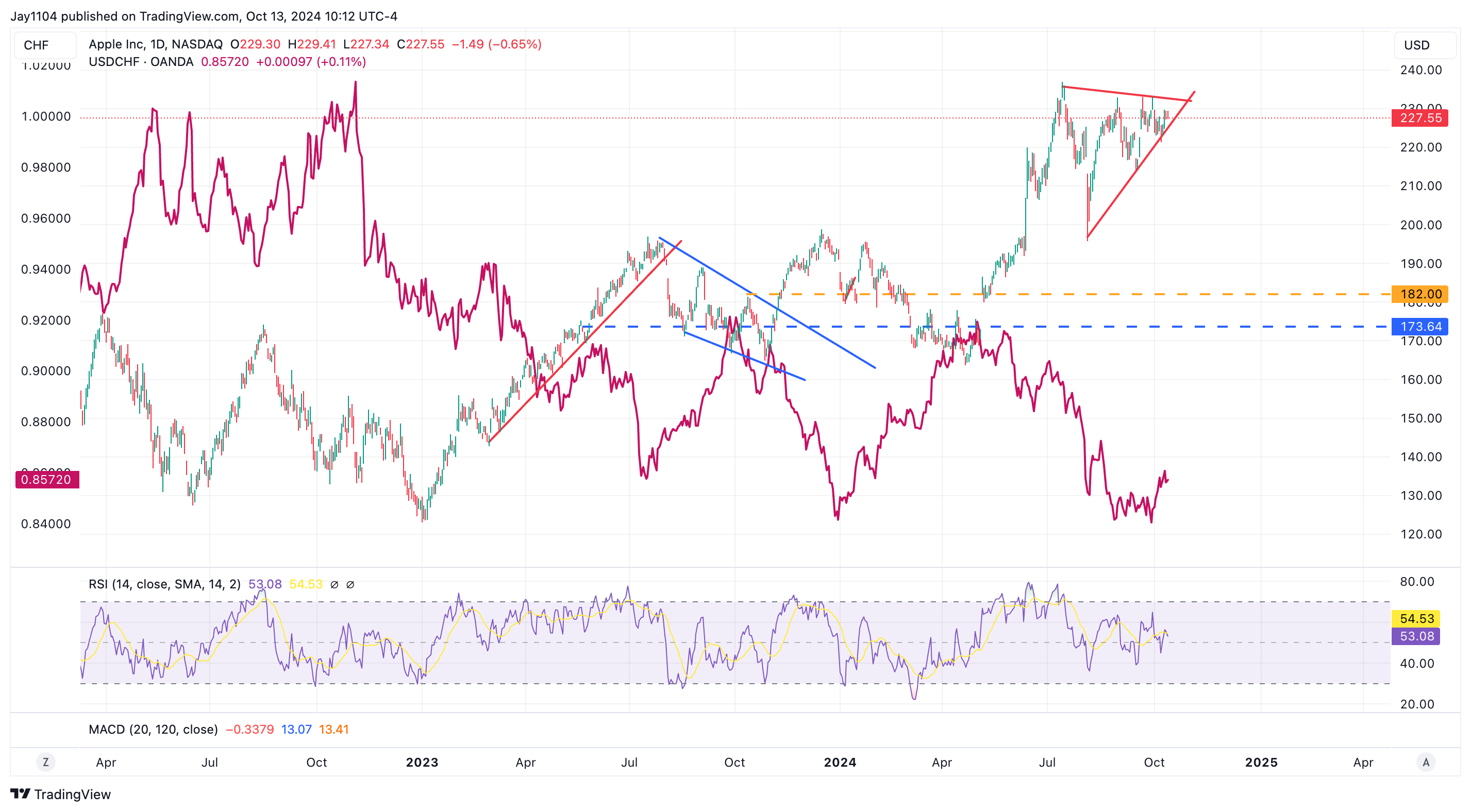
Task: Click the second RSI settings symbol
Action: (x=350, y=584)
